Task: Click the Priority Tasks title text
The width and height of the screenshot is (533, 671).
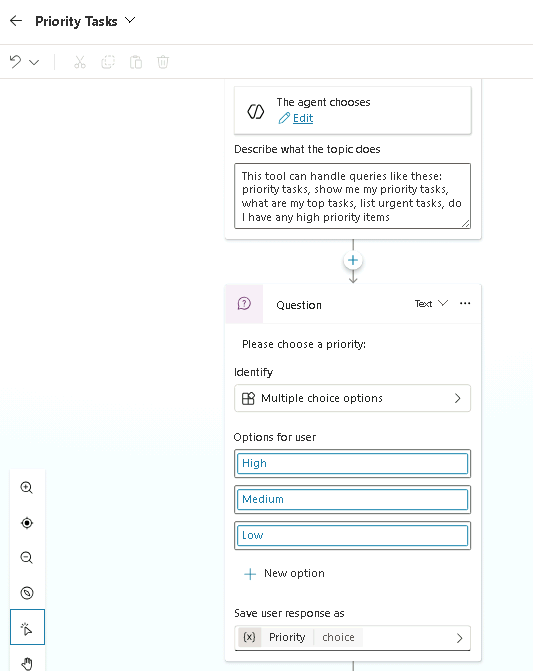Action: (76, 21)
